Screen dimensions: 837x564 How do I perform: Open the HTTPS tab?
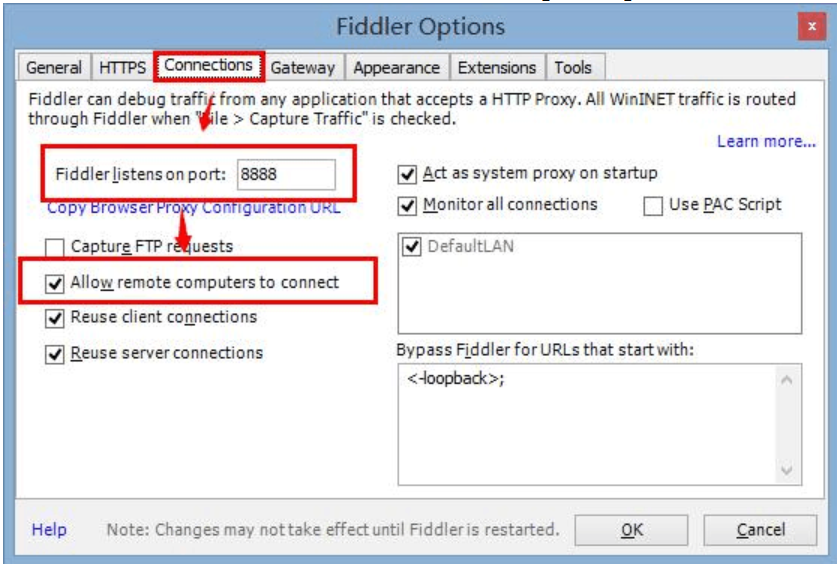(x=122, y=68)
